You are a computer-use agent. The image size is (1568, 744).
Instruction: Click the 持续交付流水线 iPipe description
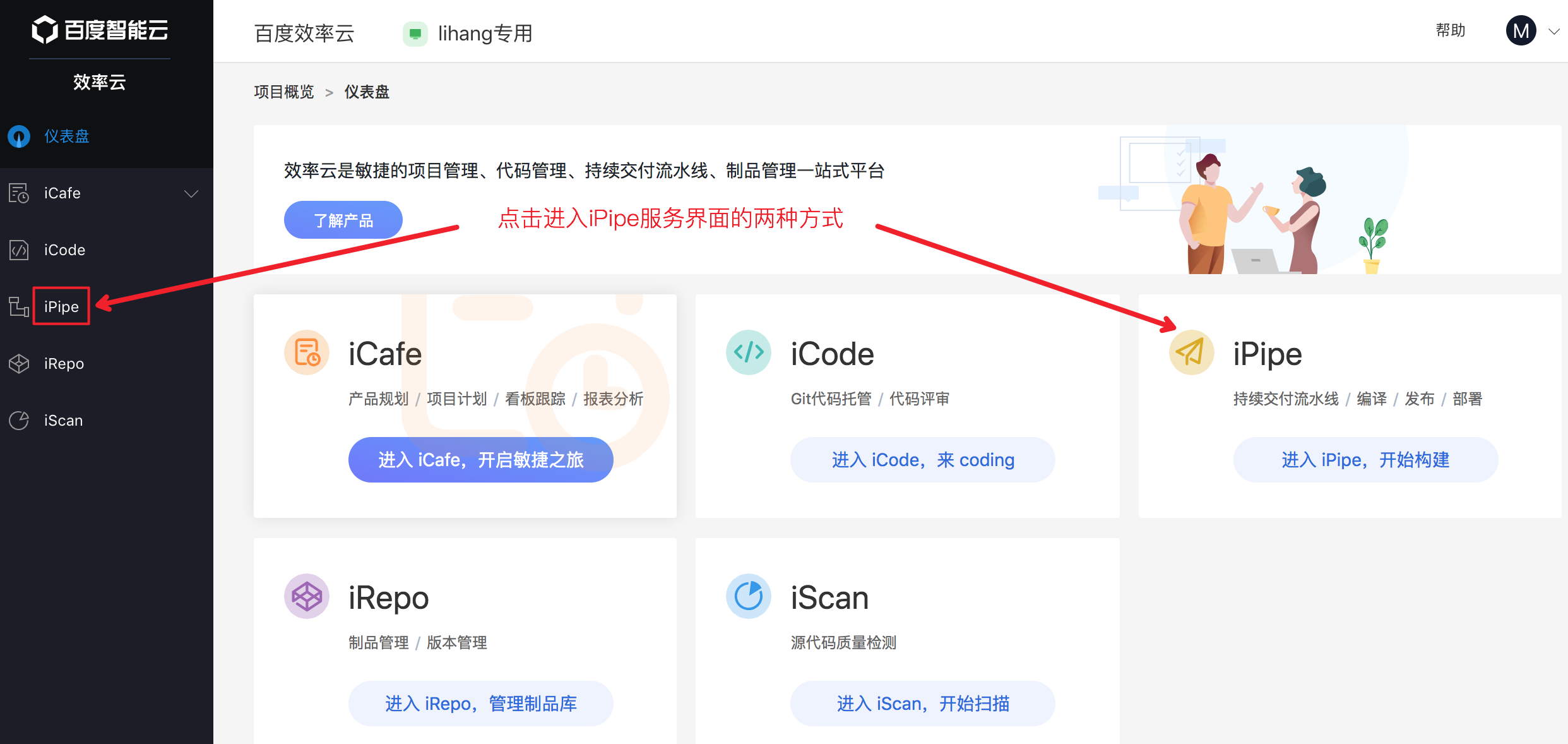pos(1357,399)
